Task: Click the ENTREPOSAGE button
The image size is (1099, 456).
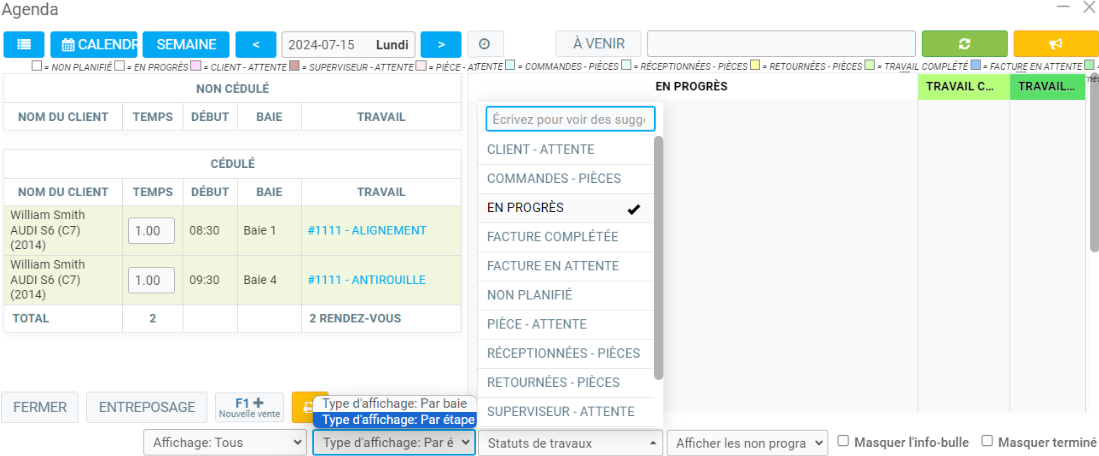Action: (146, 408)
